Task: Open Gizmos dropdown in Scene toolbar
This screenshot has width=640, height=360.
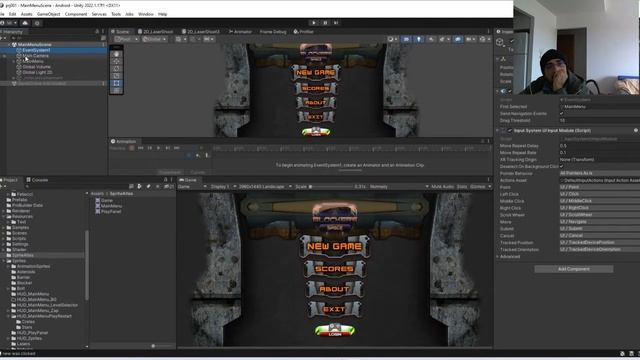Action: pyautogui.click(x=484, y=39)
